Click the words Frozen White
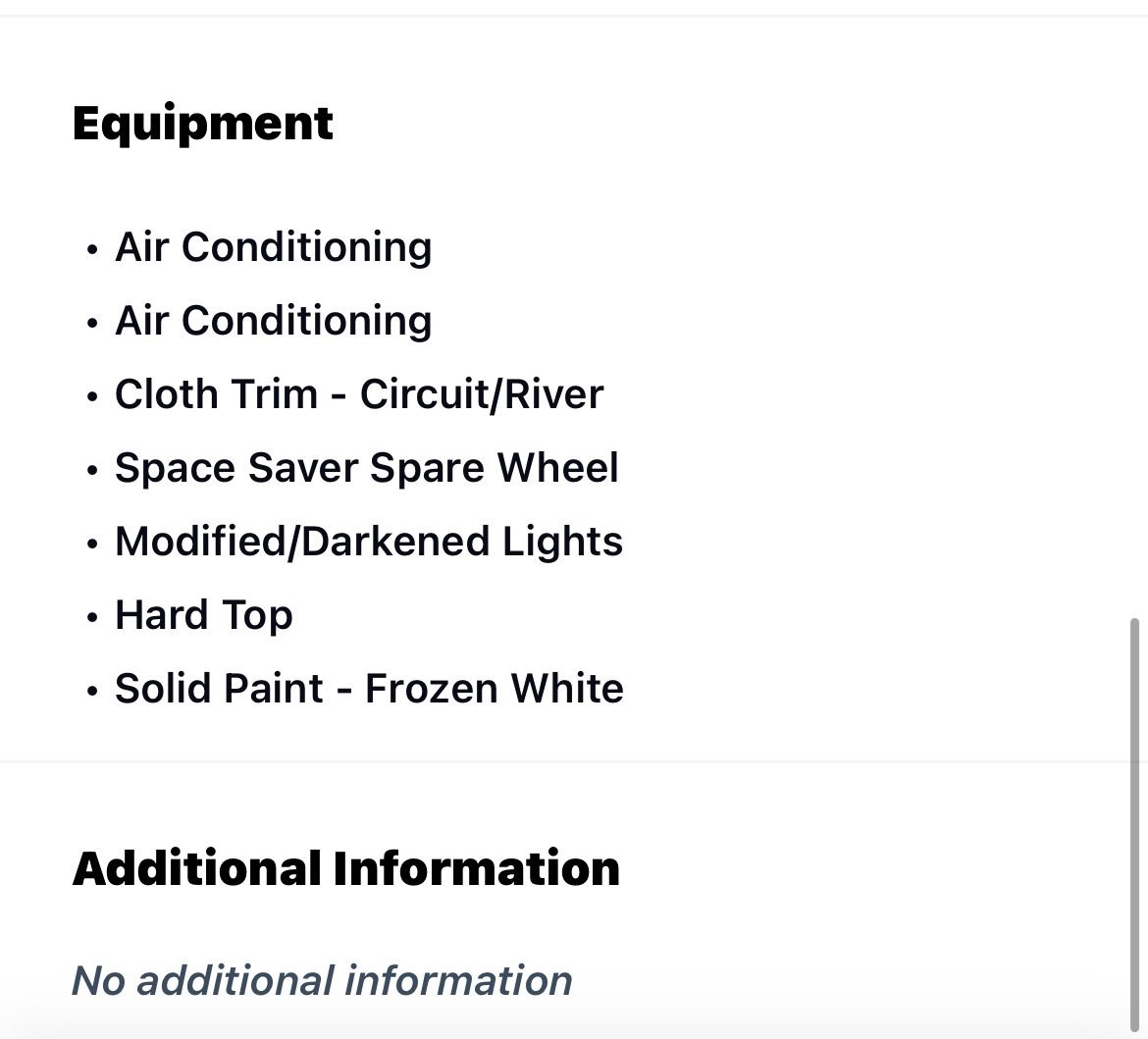Image resolution: width=1148 pixels, height=1039 pixels. tap(495, 689)
